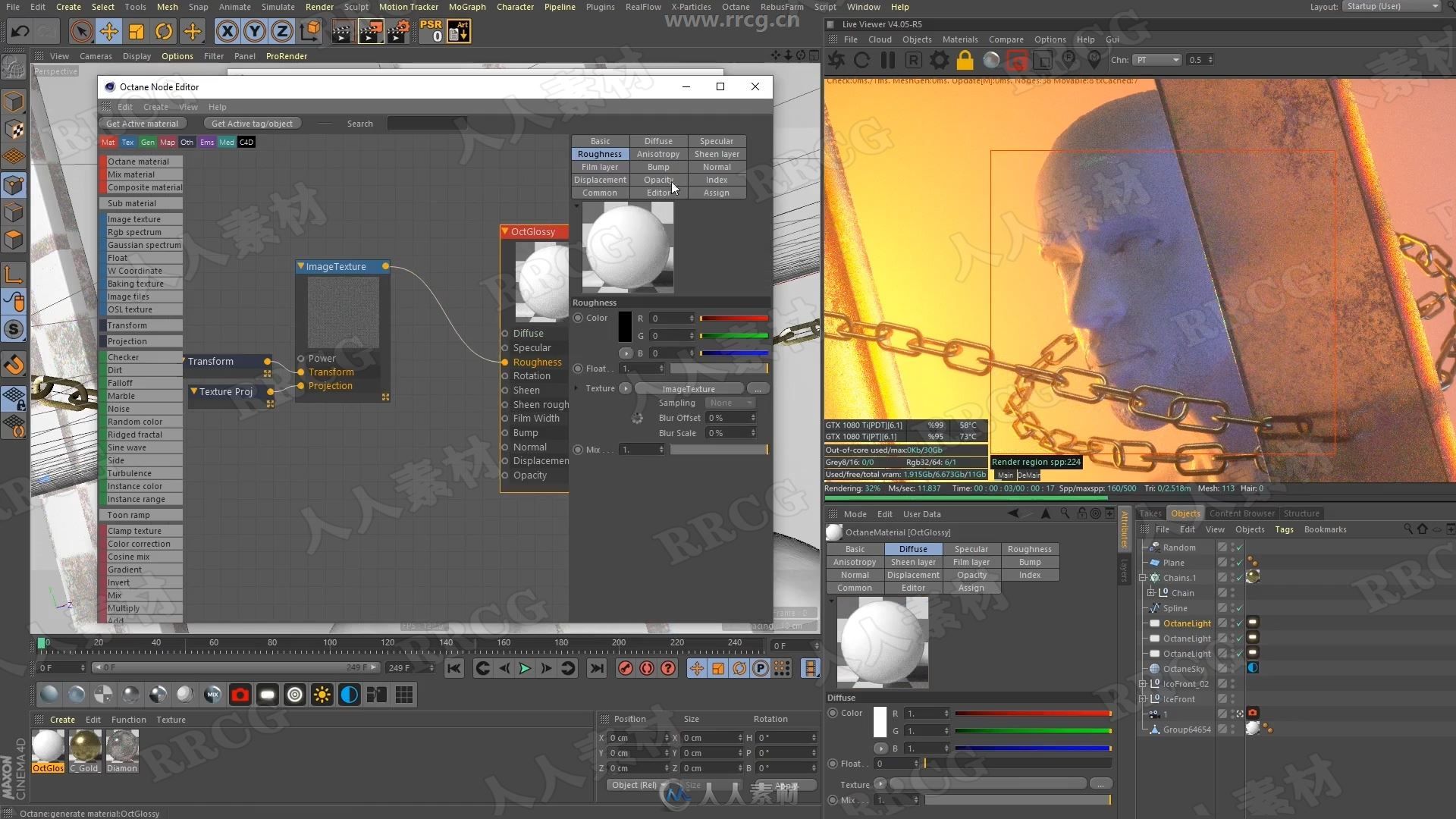Viewport: 1456px width, 819px height.
Task: Select the Roughness Mix radio button
Action: [x=578, y=450]
